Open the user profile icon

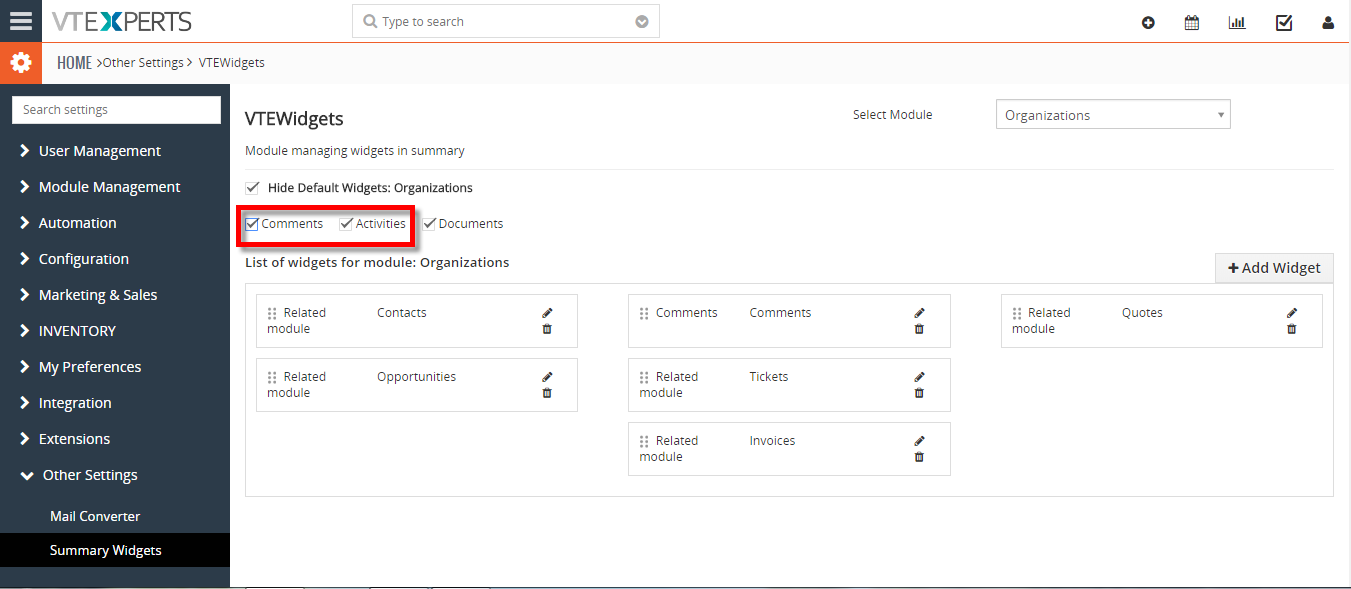[x=1328, y=23]
